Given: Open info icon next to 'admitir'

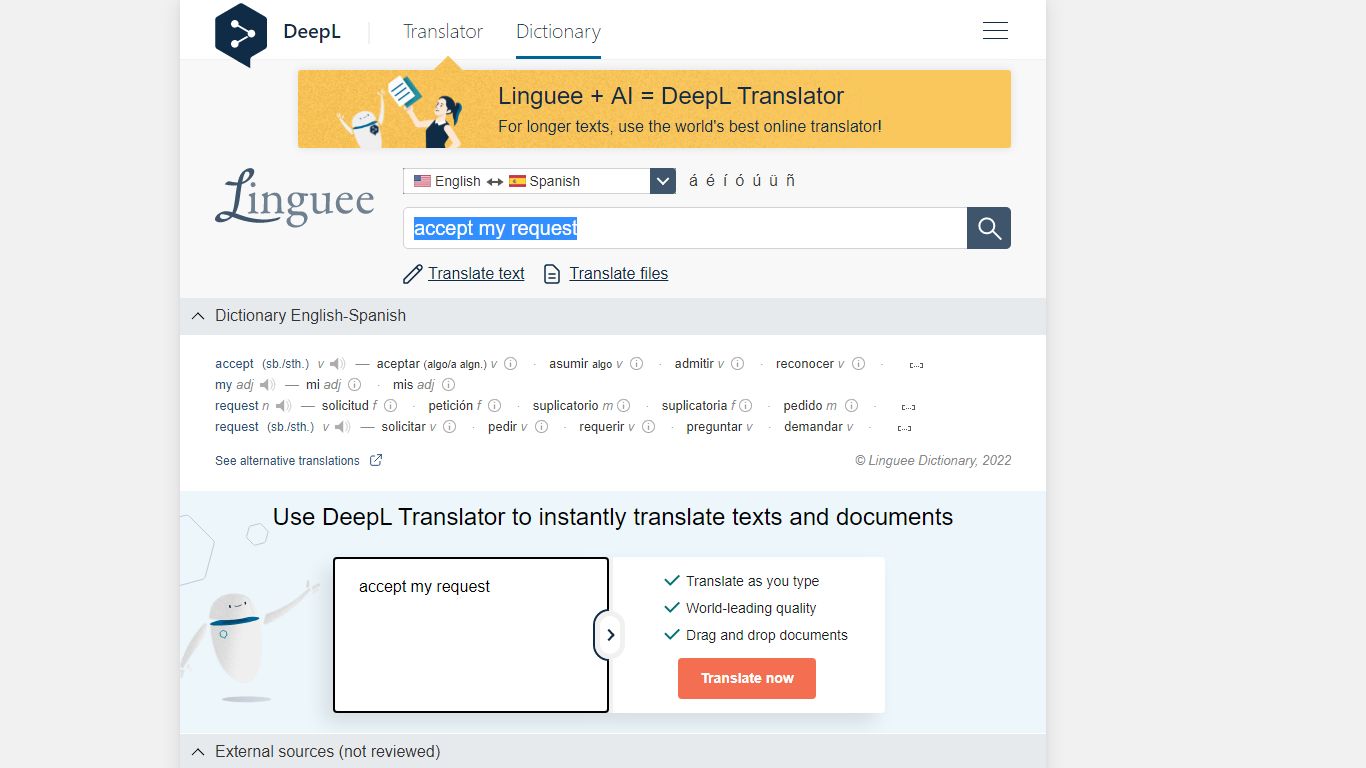Looking at the screenshot, I should pos(737,364).
